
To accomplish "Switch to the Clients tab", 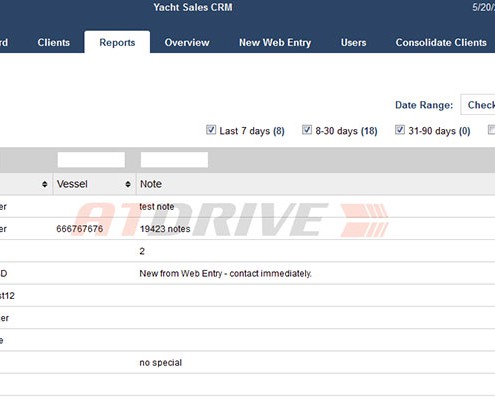I will tap(54, 43).
